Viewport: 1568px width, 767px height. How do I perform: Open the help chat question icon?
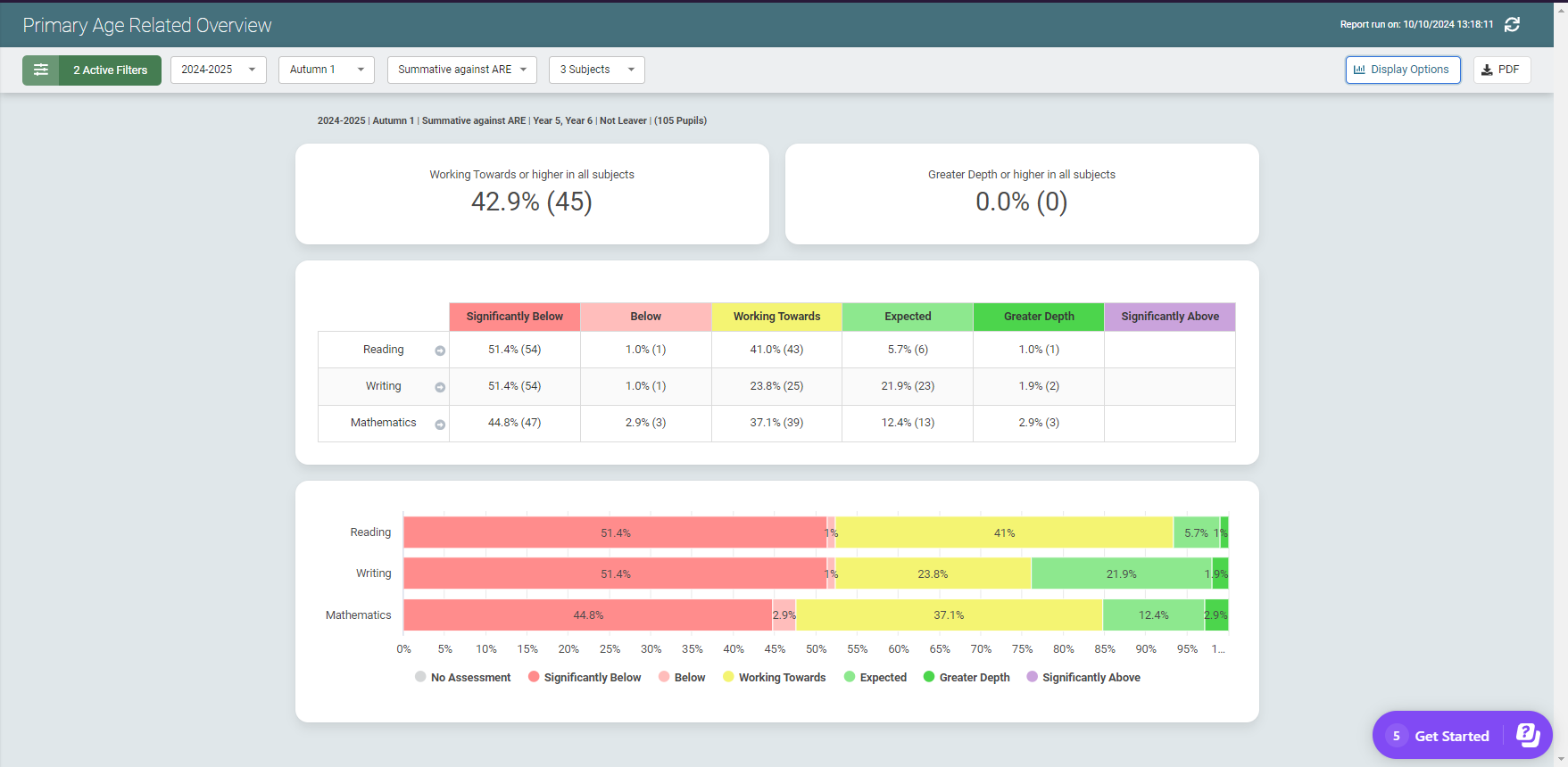coord(1527,735)
